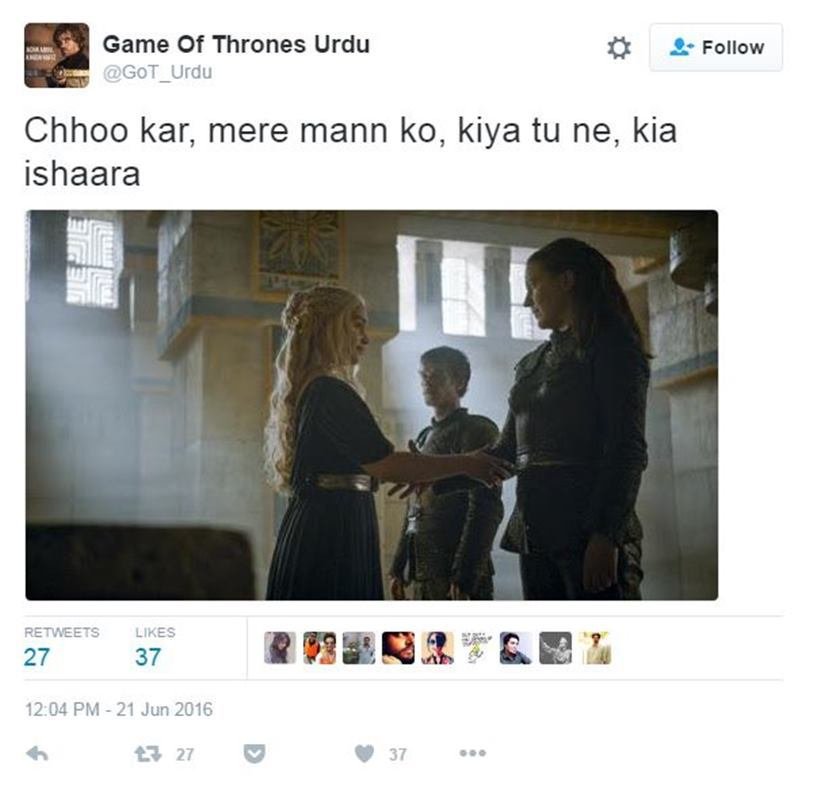Retweet this tweet using retweet icon
This screenshot has height=796, width=820.
[x=148, y=754]
